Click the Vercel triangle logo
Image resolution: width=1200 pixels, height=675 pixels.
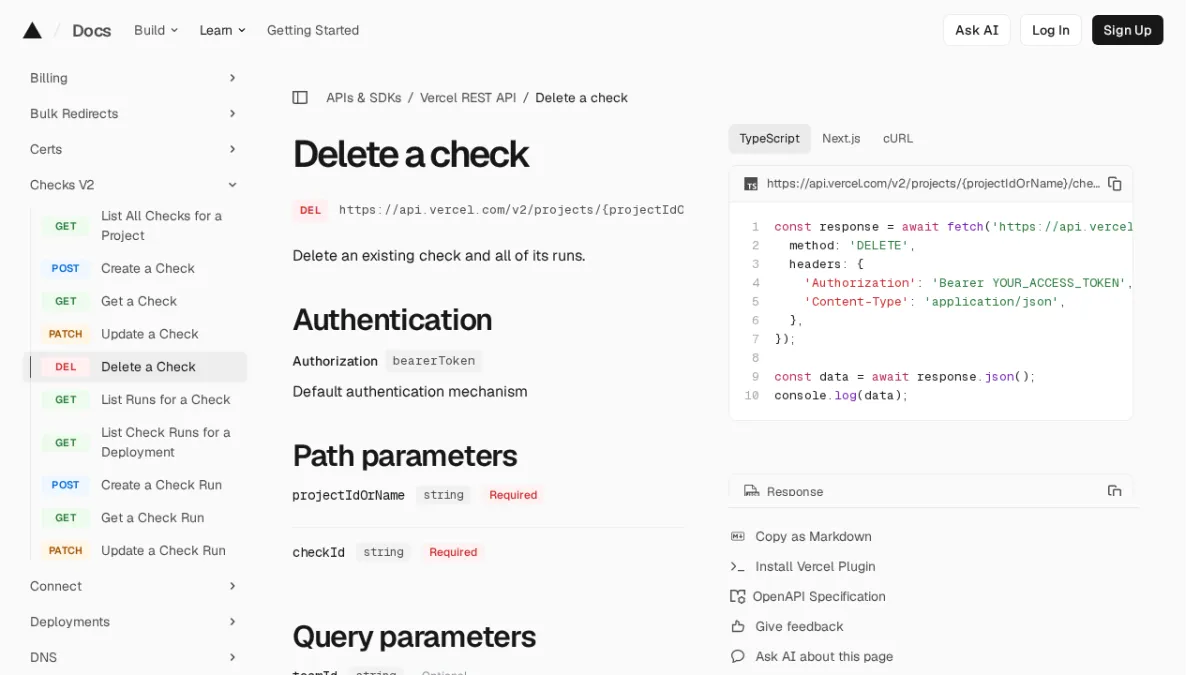click(33, 30)
